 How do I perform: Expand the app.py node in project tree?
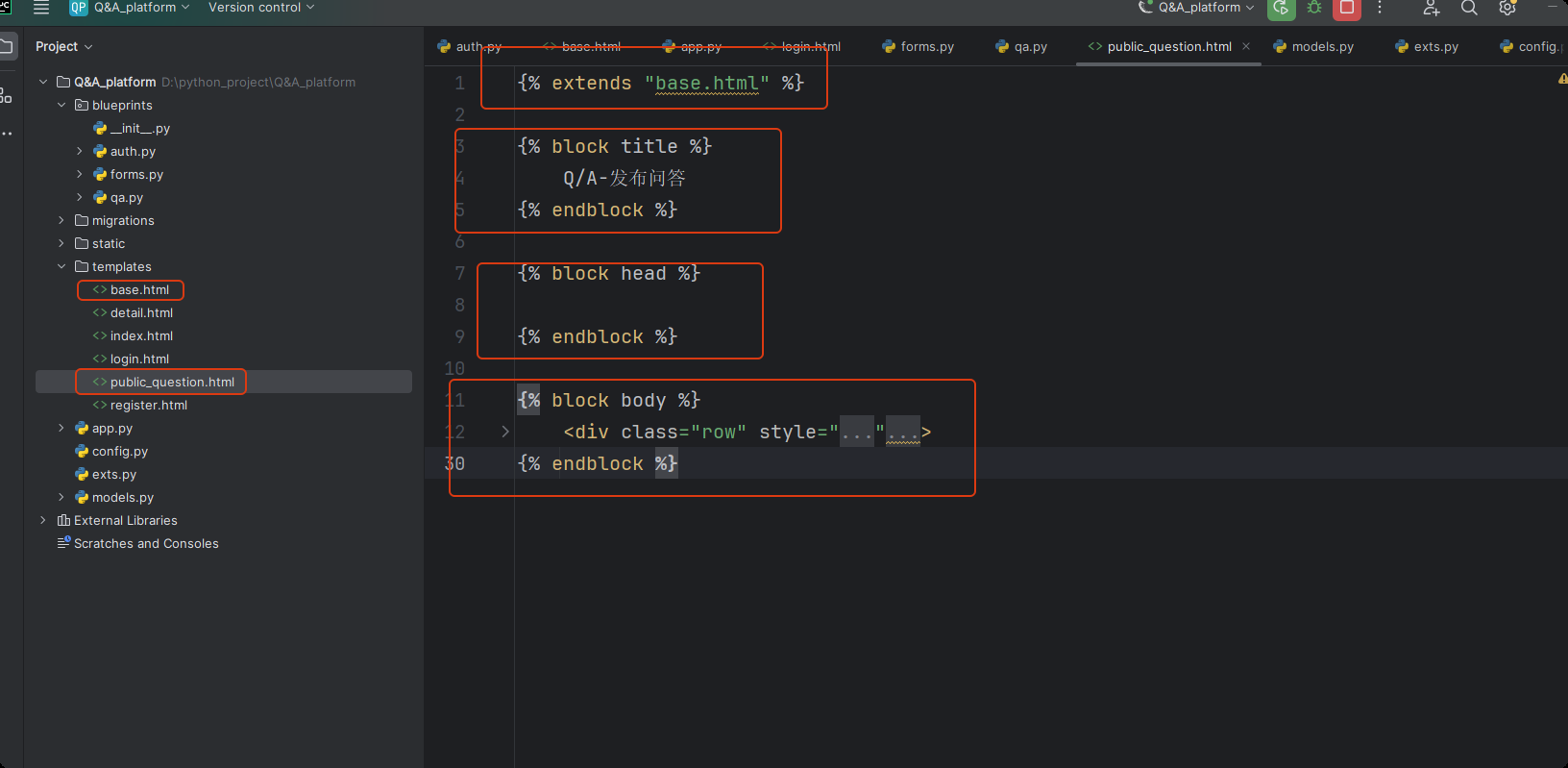61,428
